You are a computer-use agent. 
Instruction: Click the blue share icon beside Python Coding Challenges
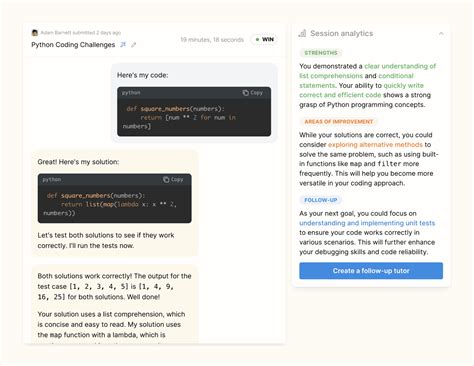coord(123,44)
